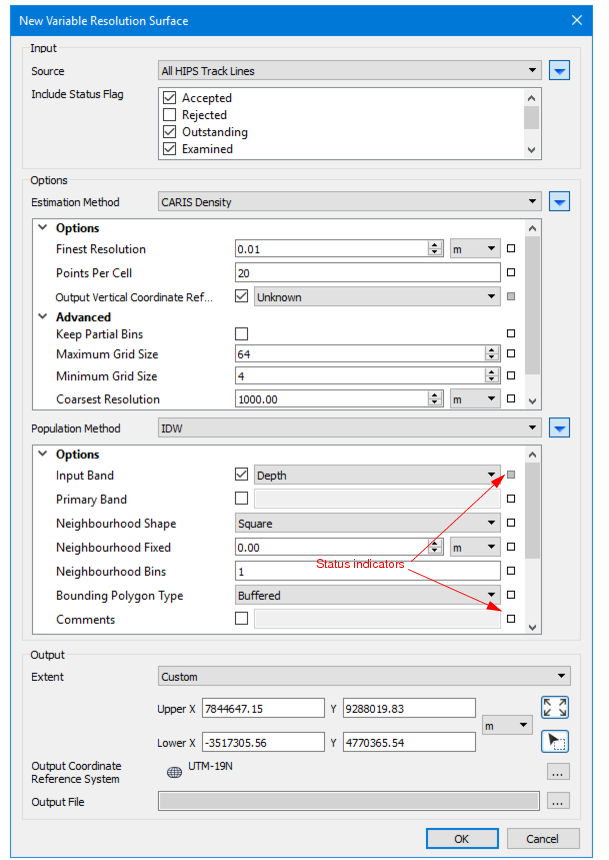The height and width of the screenshot is (860, 609).
Task: Increase the Maximum Grid Size stepper value
Action: click(x=491, y=351)
